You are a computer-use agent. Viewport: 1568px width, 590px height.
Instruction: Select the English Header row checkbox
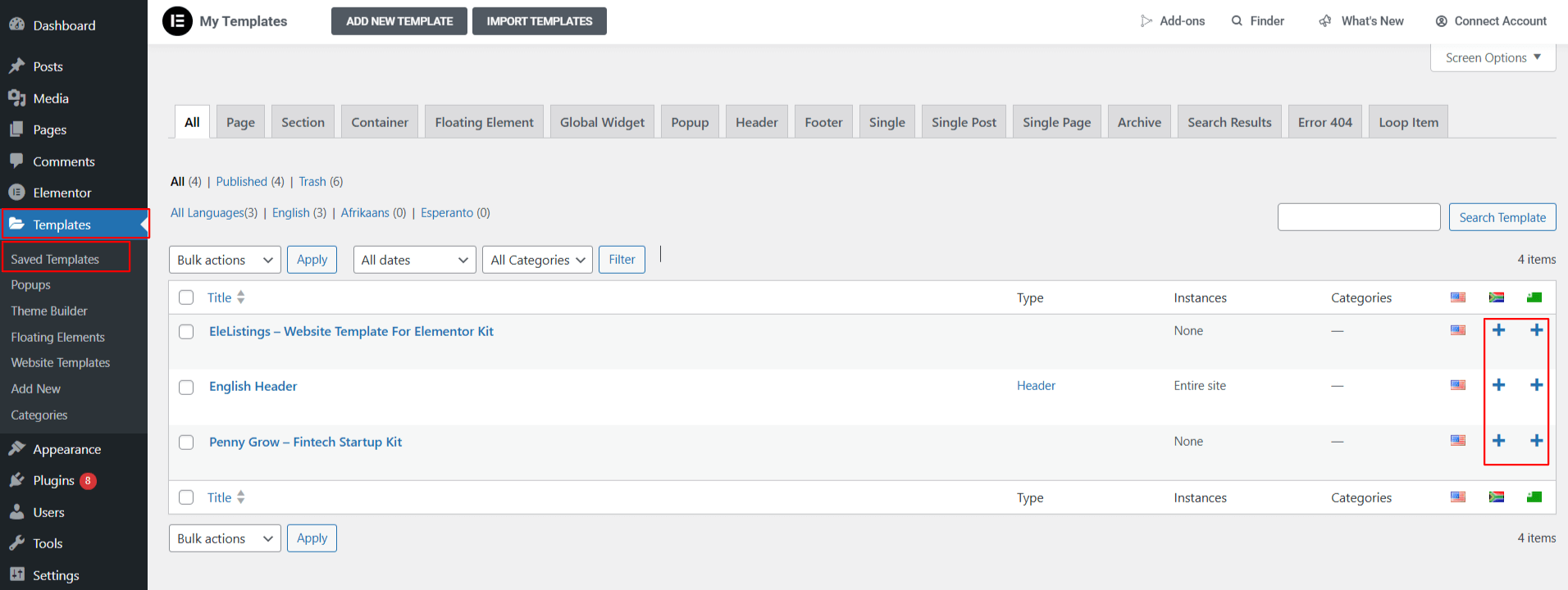click(x=186, y=387)
